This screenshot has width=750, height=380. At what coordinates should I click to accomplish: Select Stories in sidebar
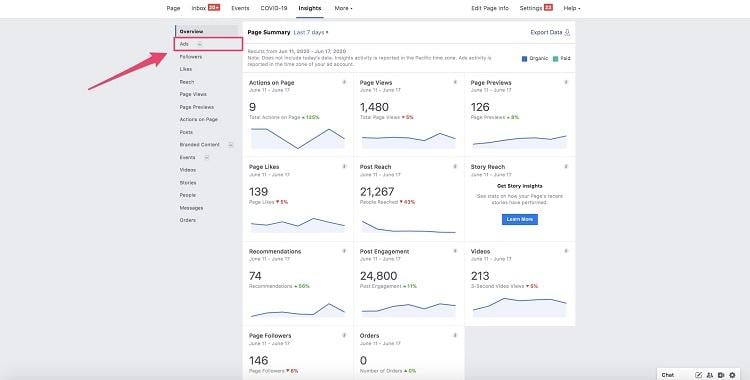pos(188,182)
